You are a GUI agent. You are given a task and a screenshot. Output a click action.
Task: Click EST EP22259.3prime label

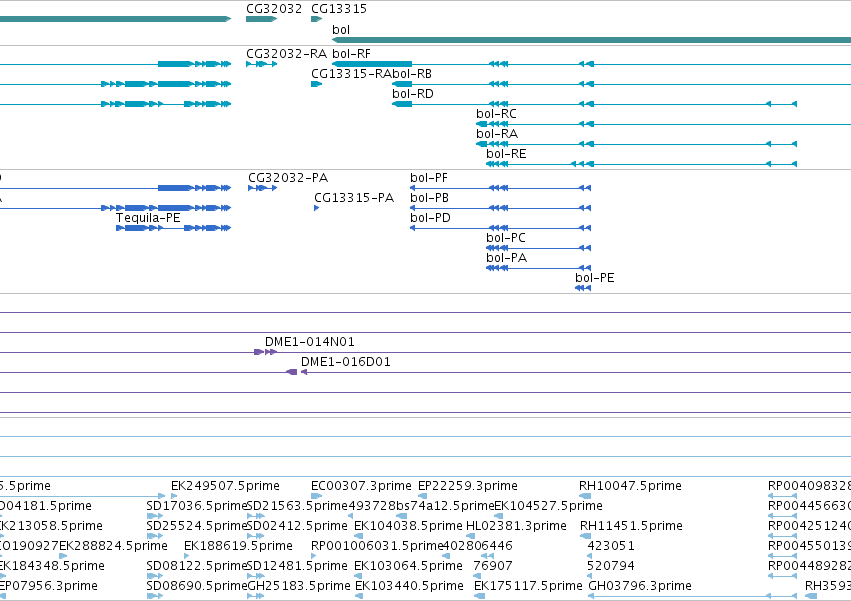point(468,486)
